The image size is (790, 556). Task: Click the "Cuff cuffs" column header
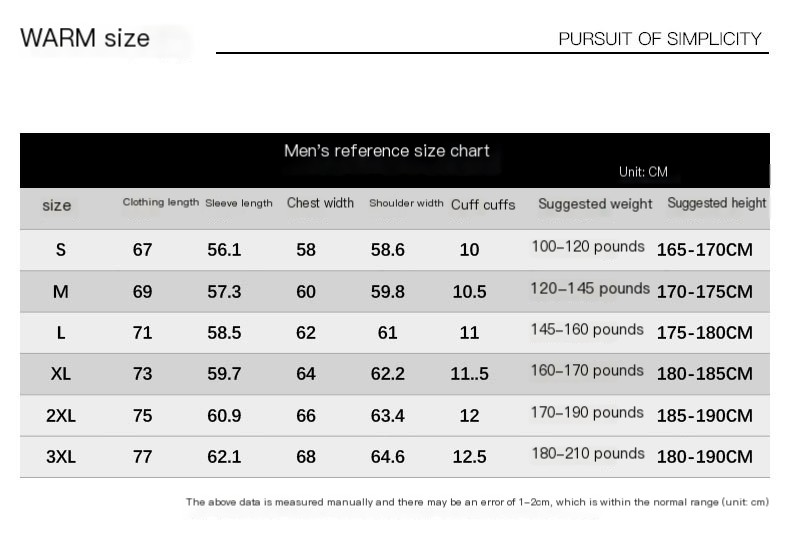[x=483, y=204]
